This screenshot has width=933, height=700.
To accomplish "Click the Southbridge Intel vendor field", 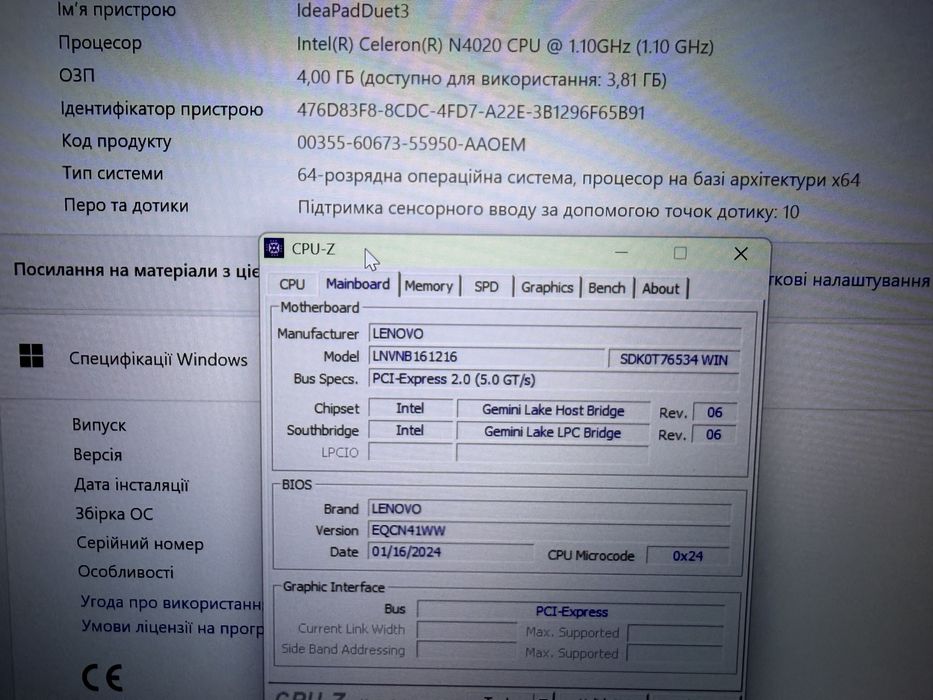I will [410, 430].
